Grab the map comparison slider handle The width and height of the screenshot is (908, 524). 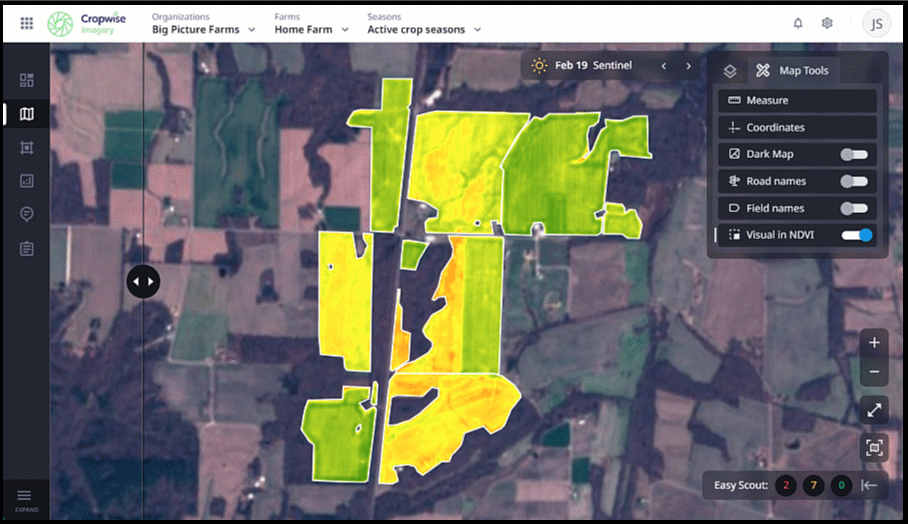[143, 281]
